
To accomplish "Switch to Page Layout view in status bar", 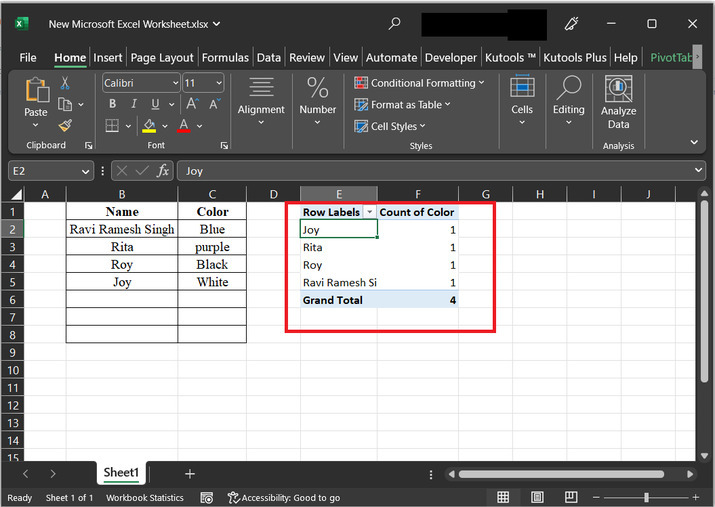I will click(x=540, y=497).
